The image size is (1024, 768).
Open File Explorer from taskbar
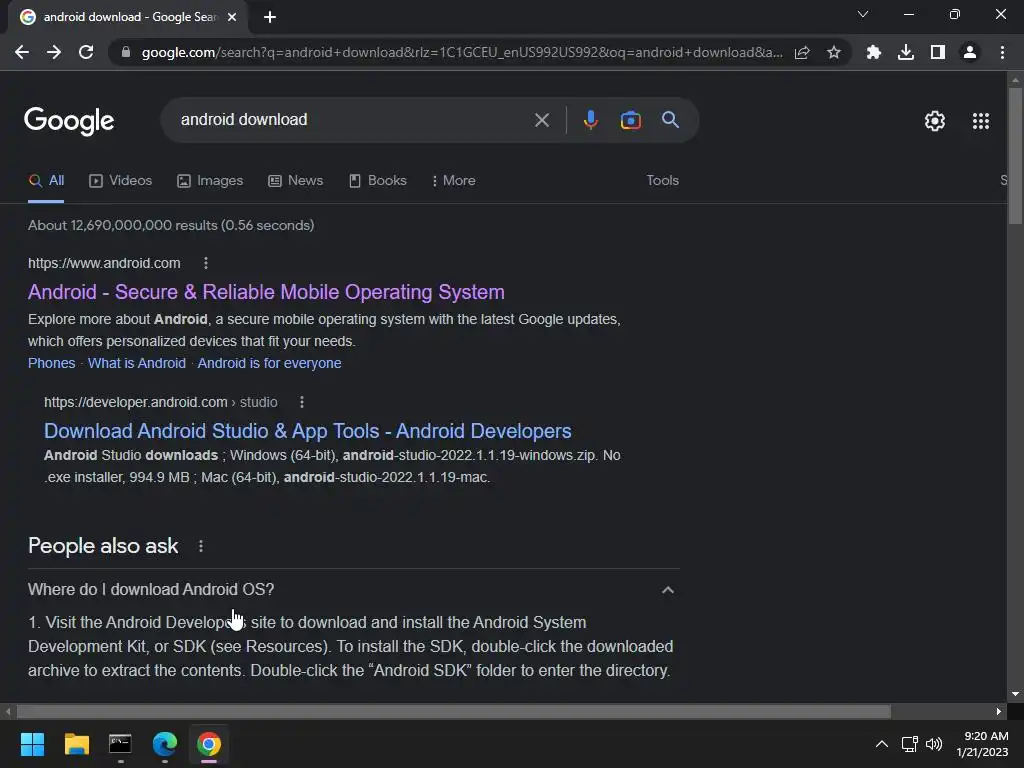tap(76, 744)
